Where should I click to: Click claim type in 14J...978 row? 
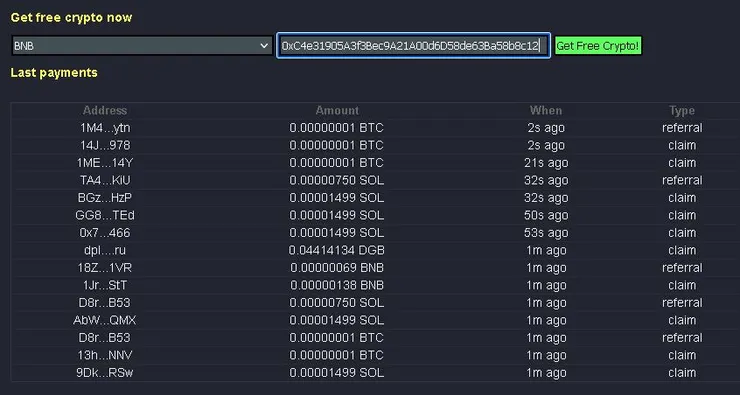pyautogui.click(x=682, y=145)
